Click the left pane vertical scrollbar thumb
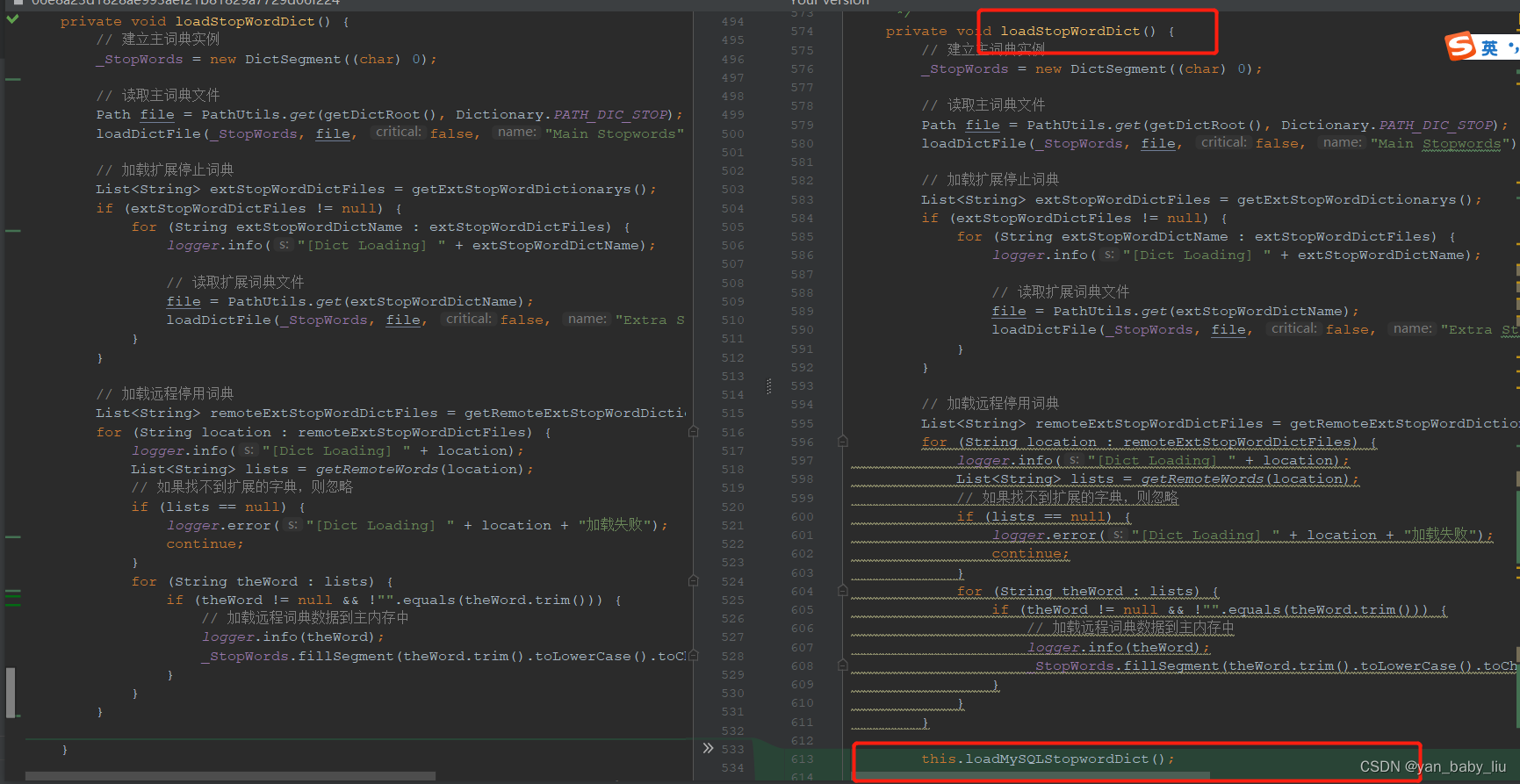The image size is (1520, 784). pyautogui.click(x=11, y=693)
